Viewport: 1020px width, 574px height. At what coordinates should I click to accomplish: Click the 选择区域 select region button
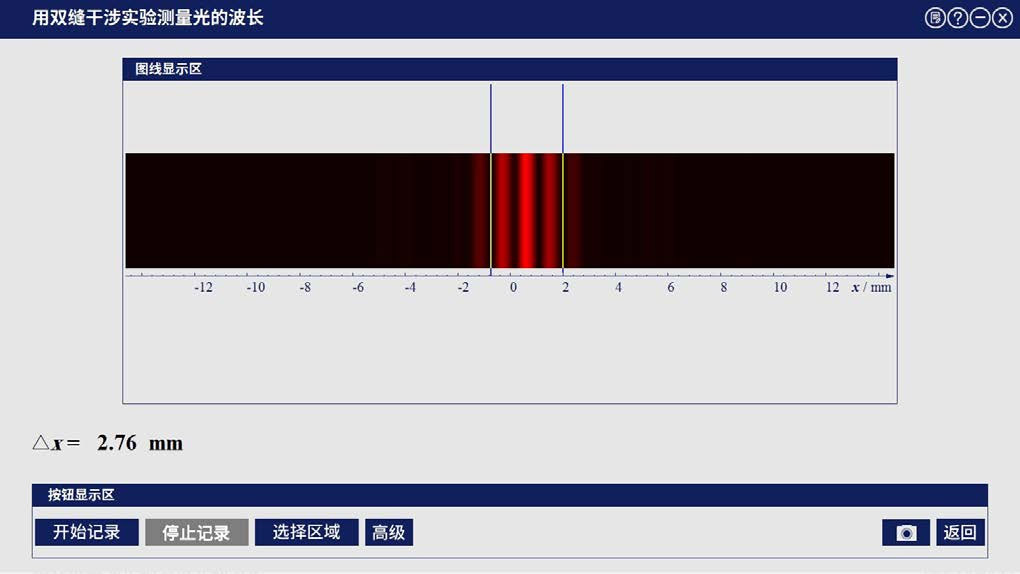306,532
